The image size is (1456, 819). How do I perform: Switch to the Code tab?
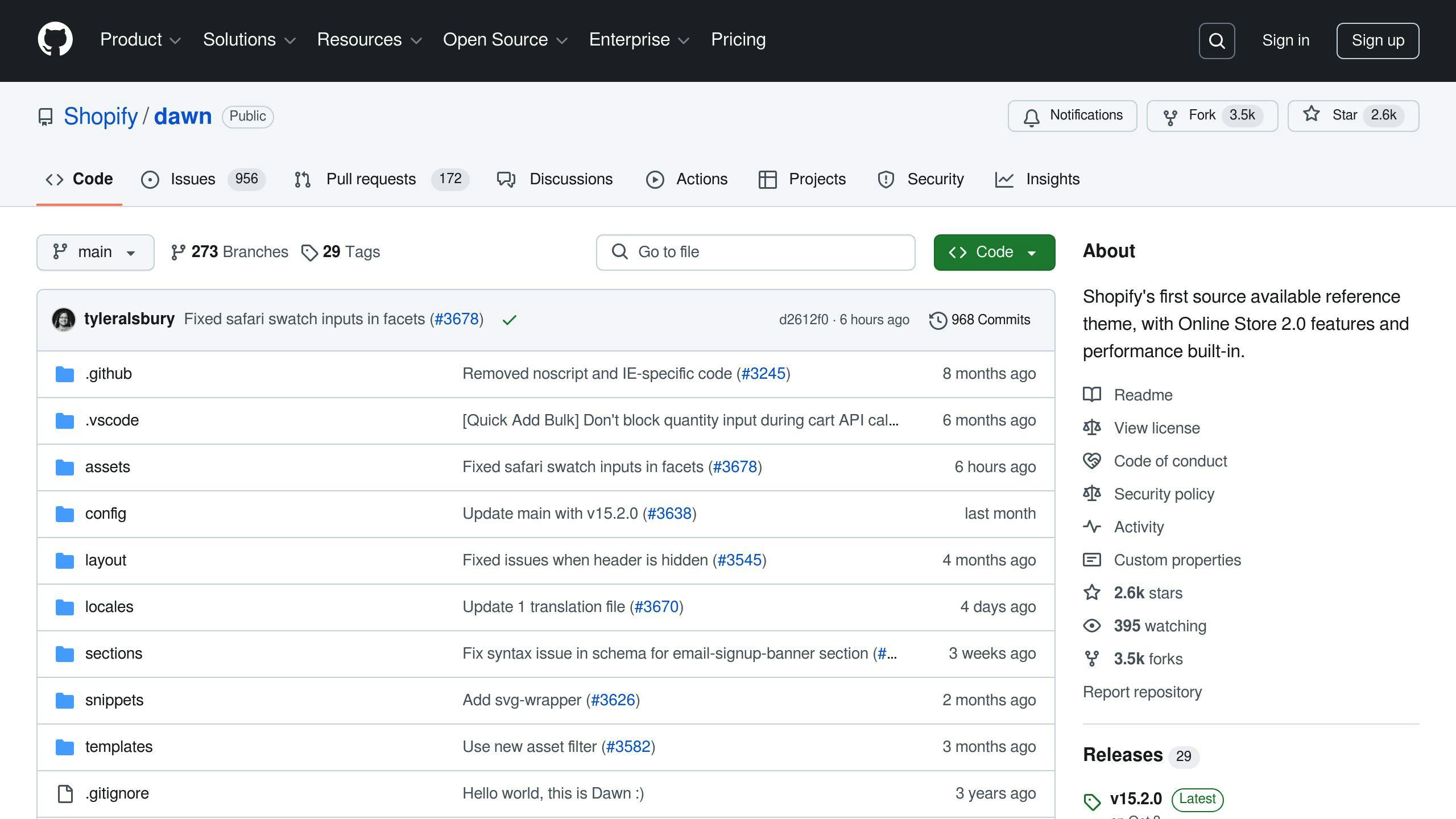pyautogui.click(x=79, y=179)
